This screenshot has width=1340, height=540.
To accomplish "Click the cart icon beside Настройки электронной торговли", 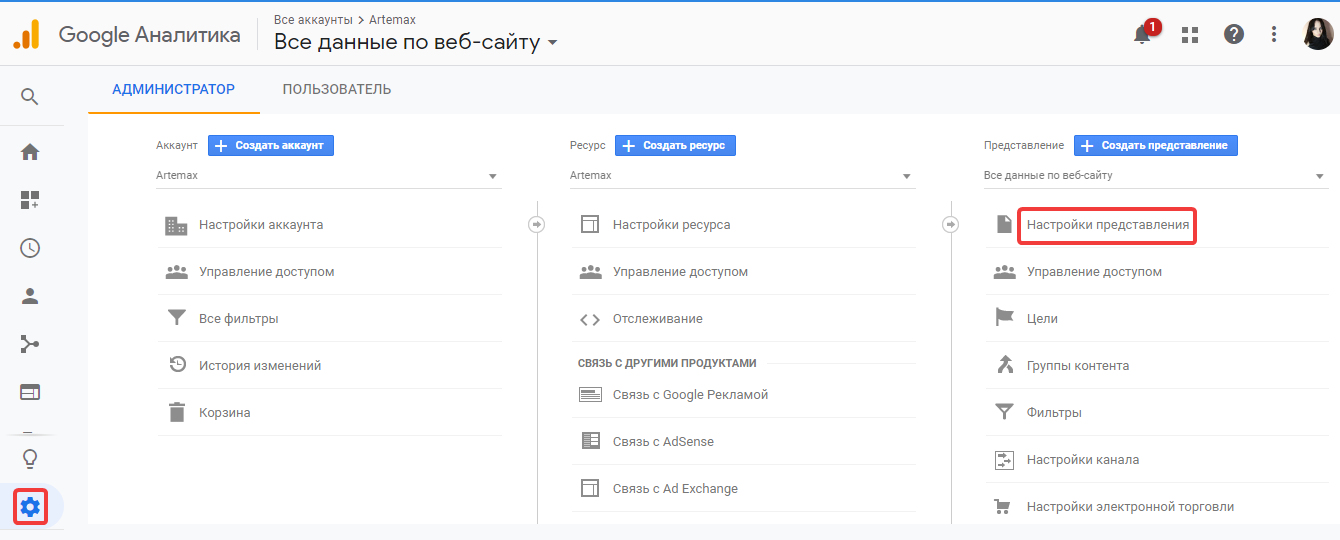I will coord(1004,507).
